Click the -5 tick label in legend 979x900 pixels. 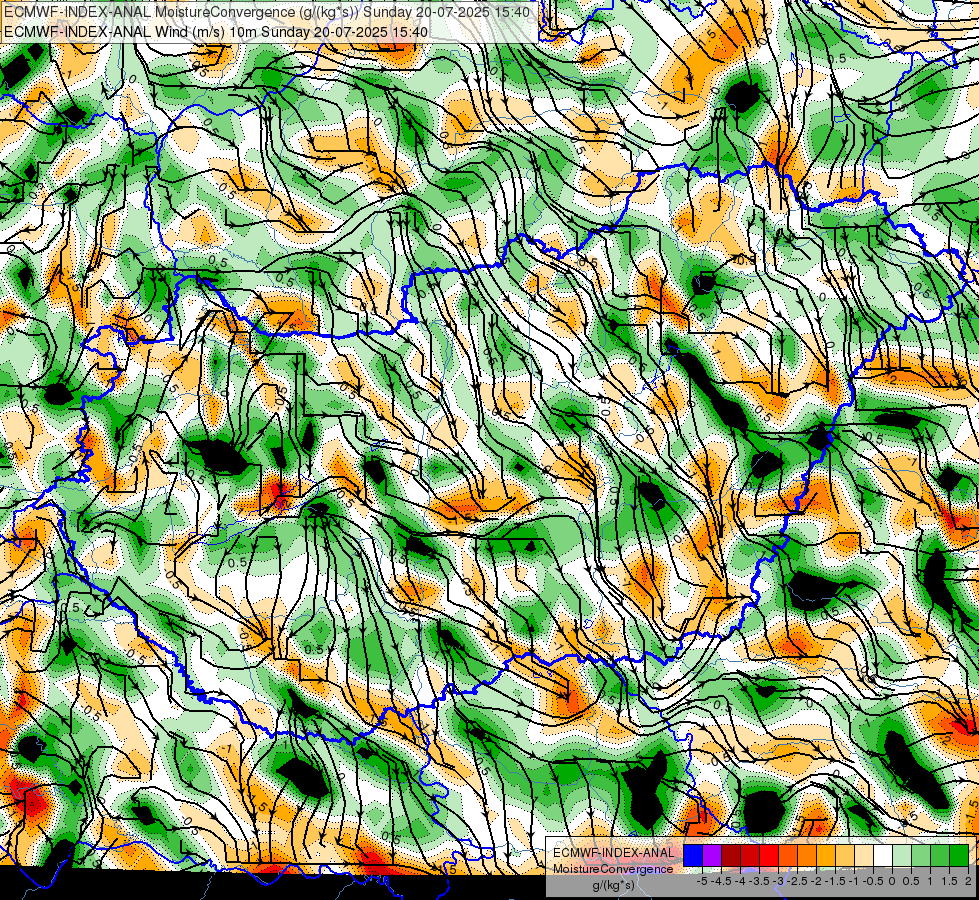[x=702, y=881]
